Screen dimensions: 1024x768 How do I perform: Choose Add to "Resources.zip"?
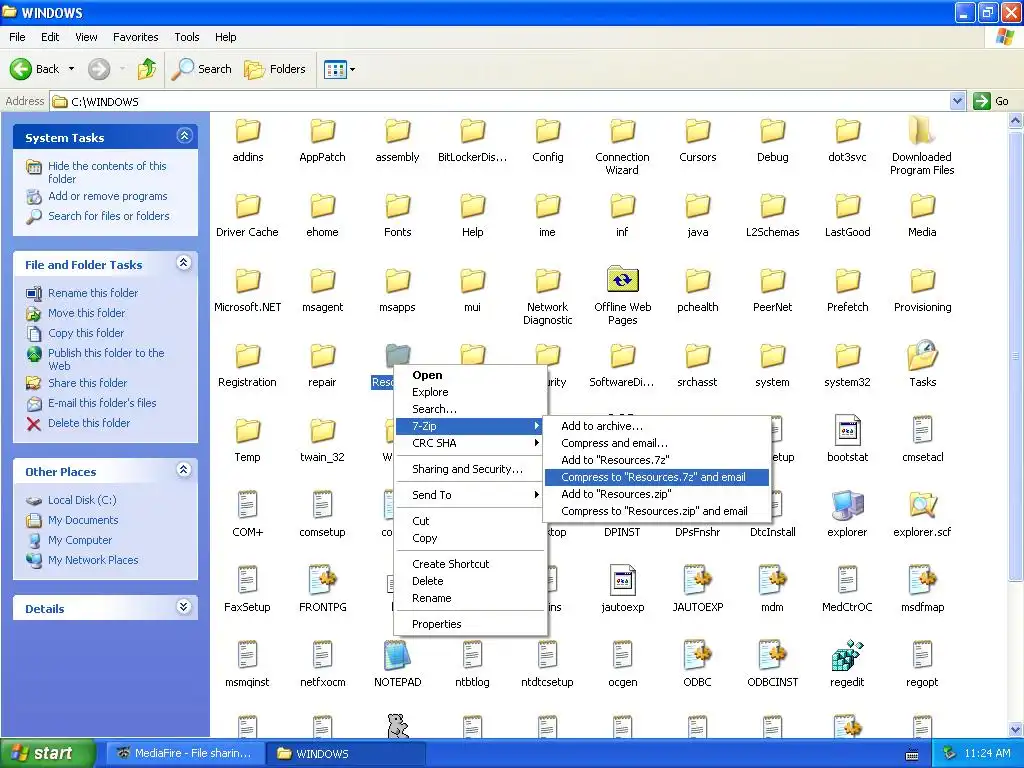point(656,494)
